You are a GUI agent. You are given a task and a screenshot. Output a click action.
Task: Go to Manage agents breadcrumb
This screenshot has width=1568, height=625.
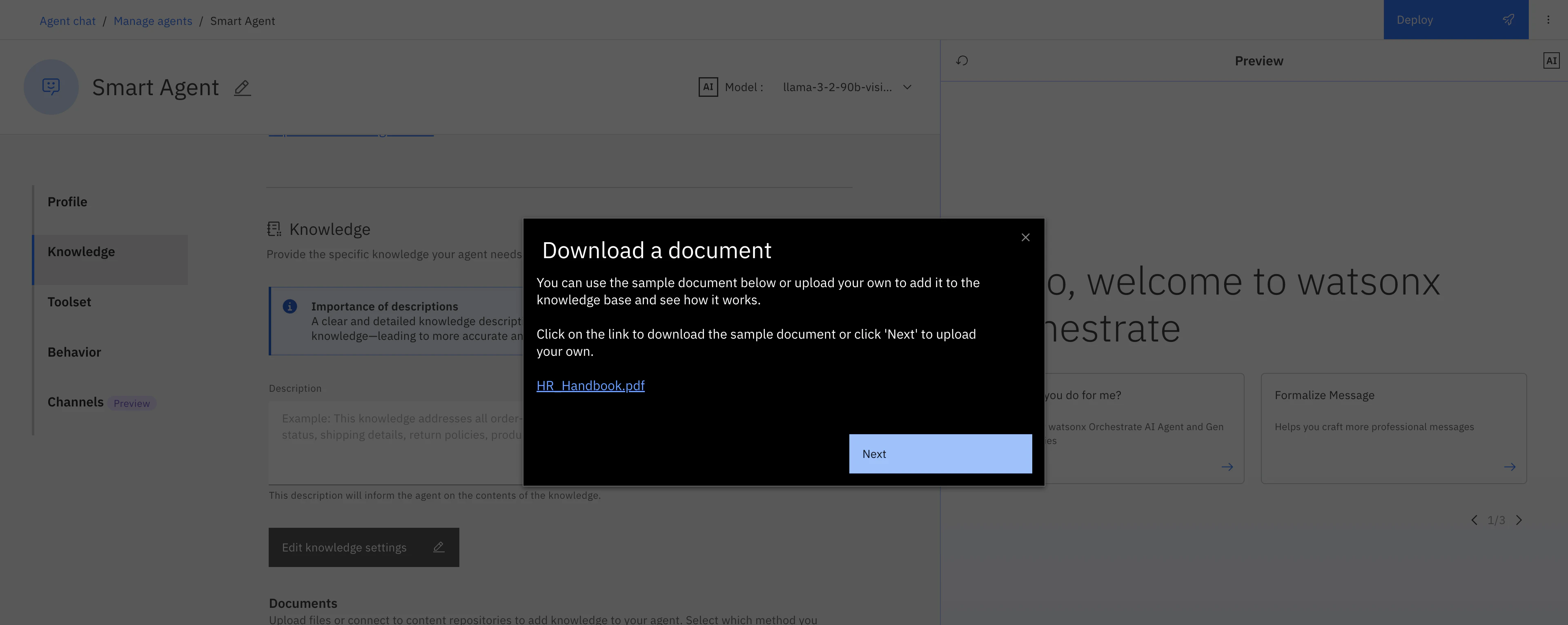click(x=153, y=21)
